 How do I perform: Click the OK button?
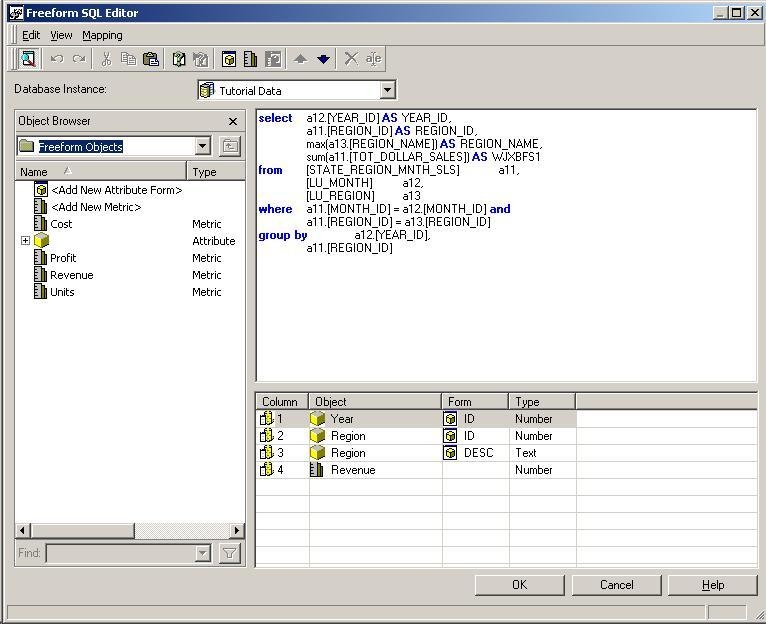[519, 585]
